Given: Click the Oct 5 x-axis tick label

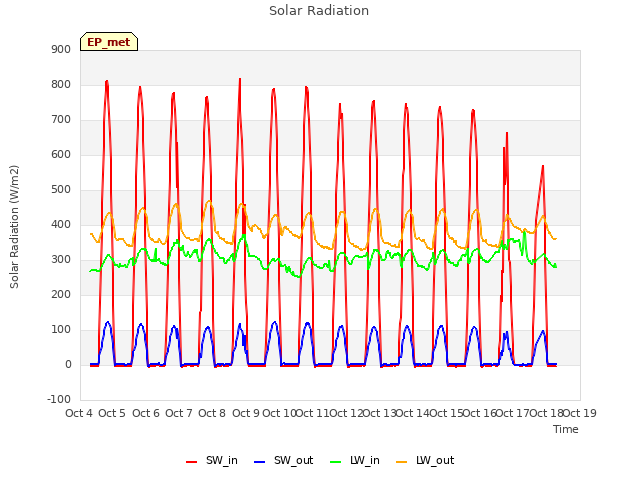Looking at the screenshot, I should (x=112, y=413).
